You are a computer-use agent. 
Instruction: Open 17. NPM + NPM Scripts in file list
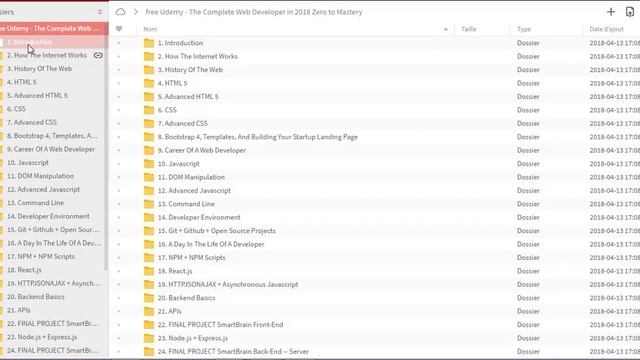pos(192,258)
